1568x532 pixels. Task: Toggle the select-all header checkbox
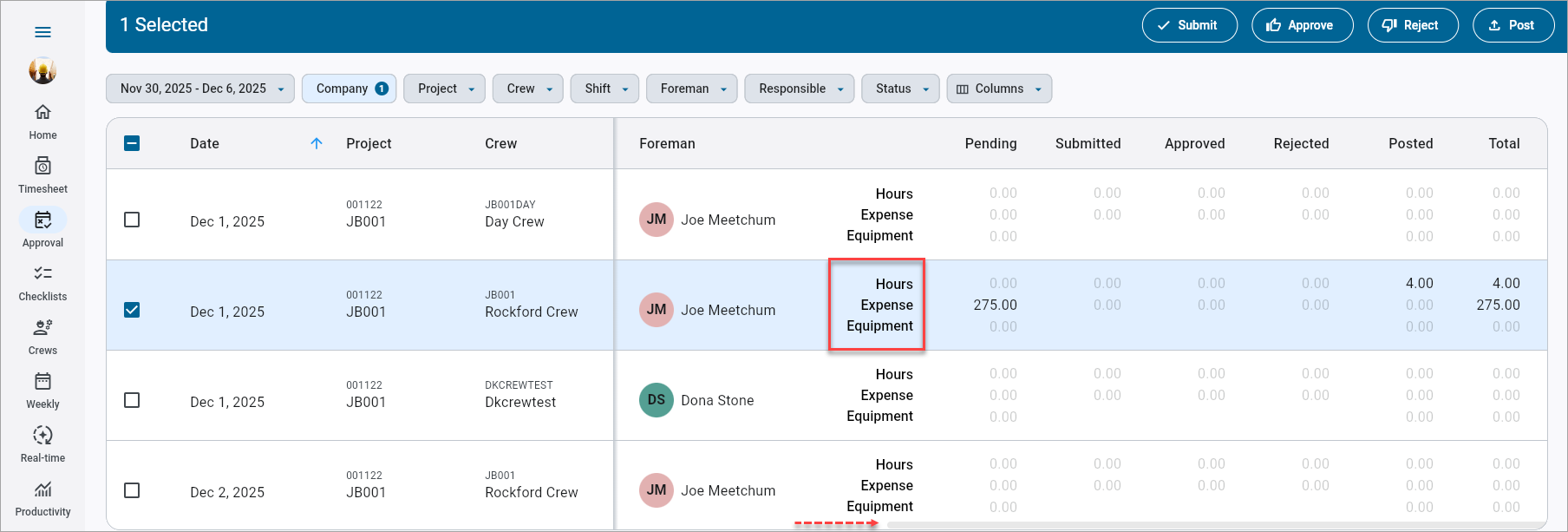tap(132, 143)
